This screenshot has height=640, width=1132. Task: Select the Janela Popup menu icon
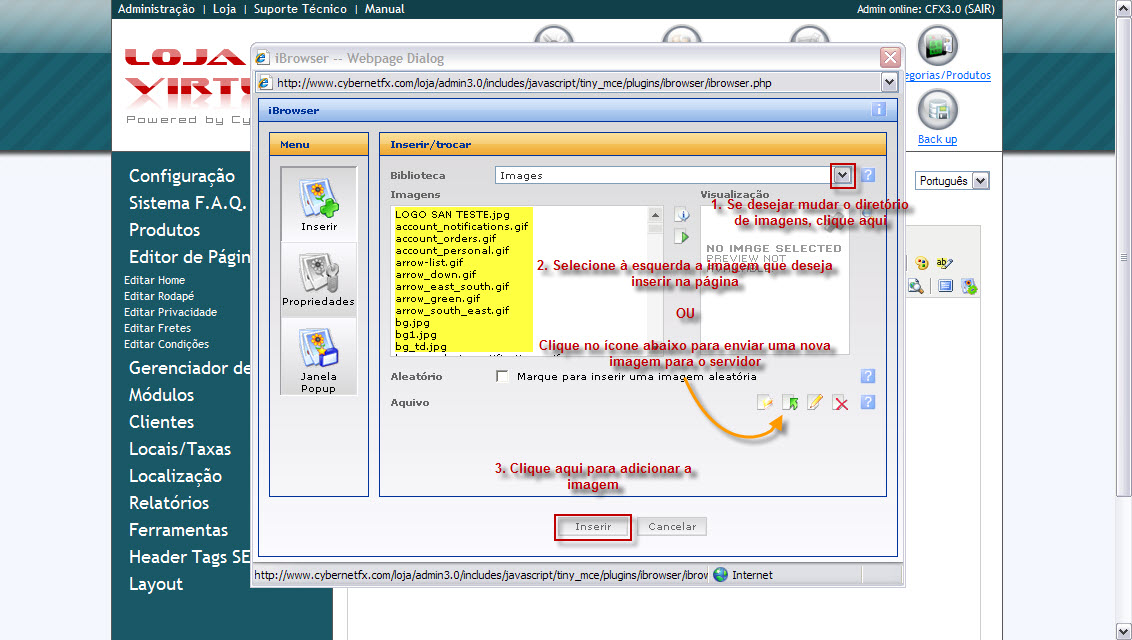click(318, 354)
